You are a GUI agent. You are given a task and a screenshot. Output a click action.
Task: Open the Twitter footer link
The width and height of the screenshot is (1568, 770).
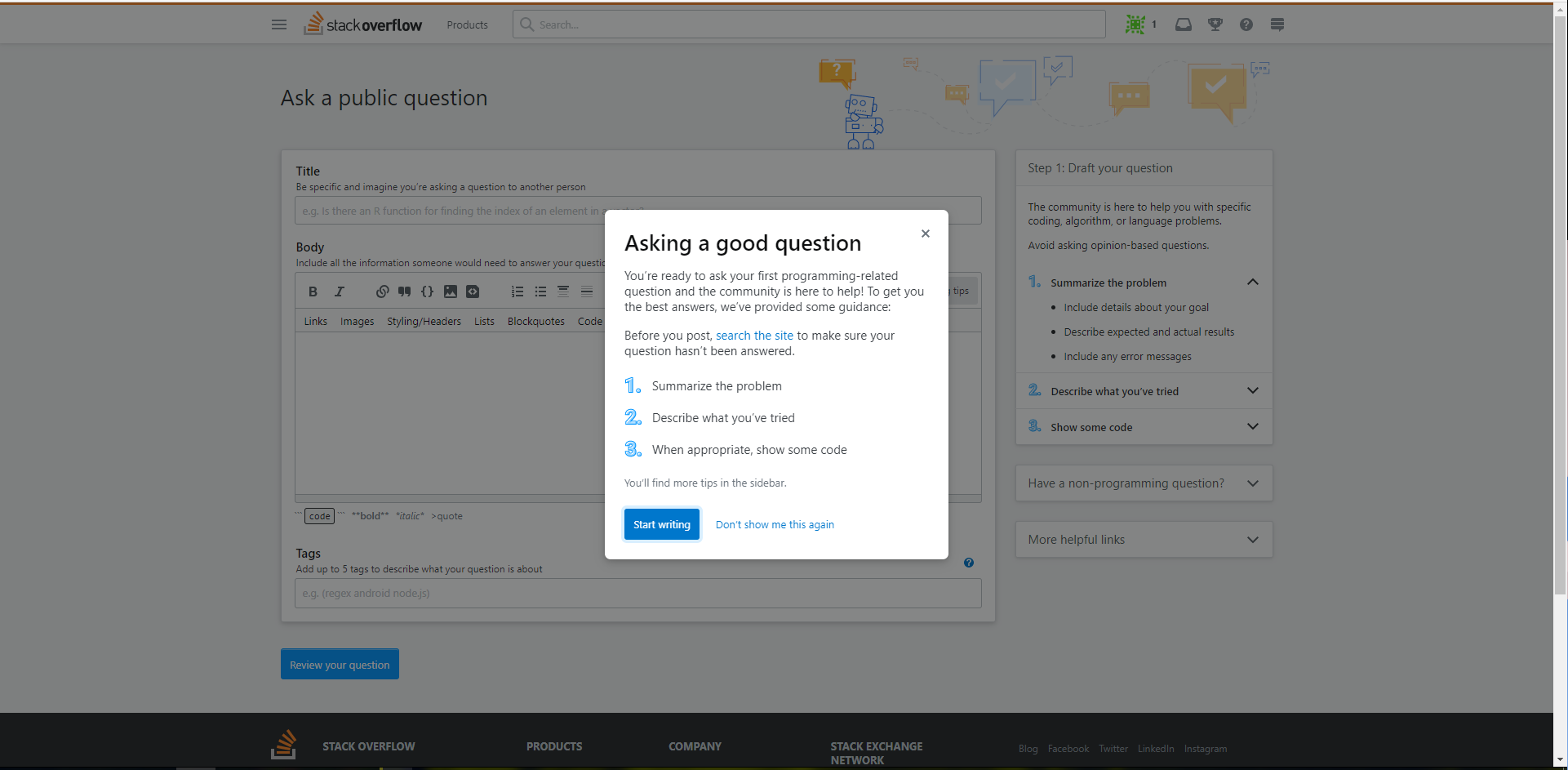coord(1113,749)
